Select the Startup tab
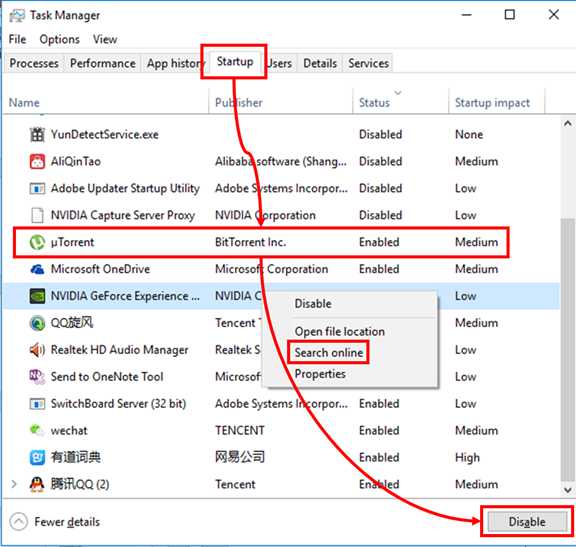Screen dimensions: 576x547 (235, 62)
